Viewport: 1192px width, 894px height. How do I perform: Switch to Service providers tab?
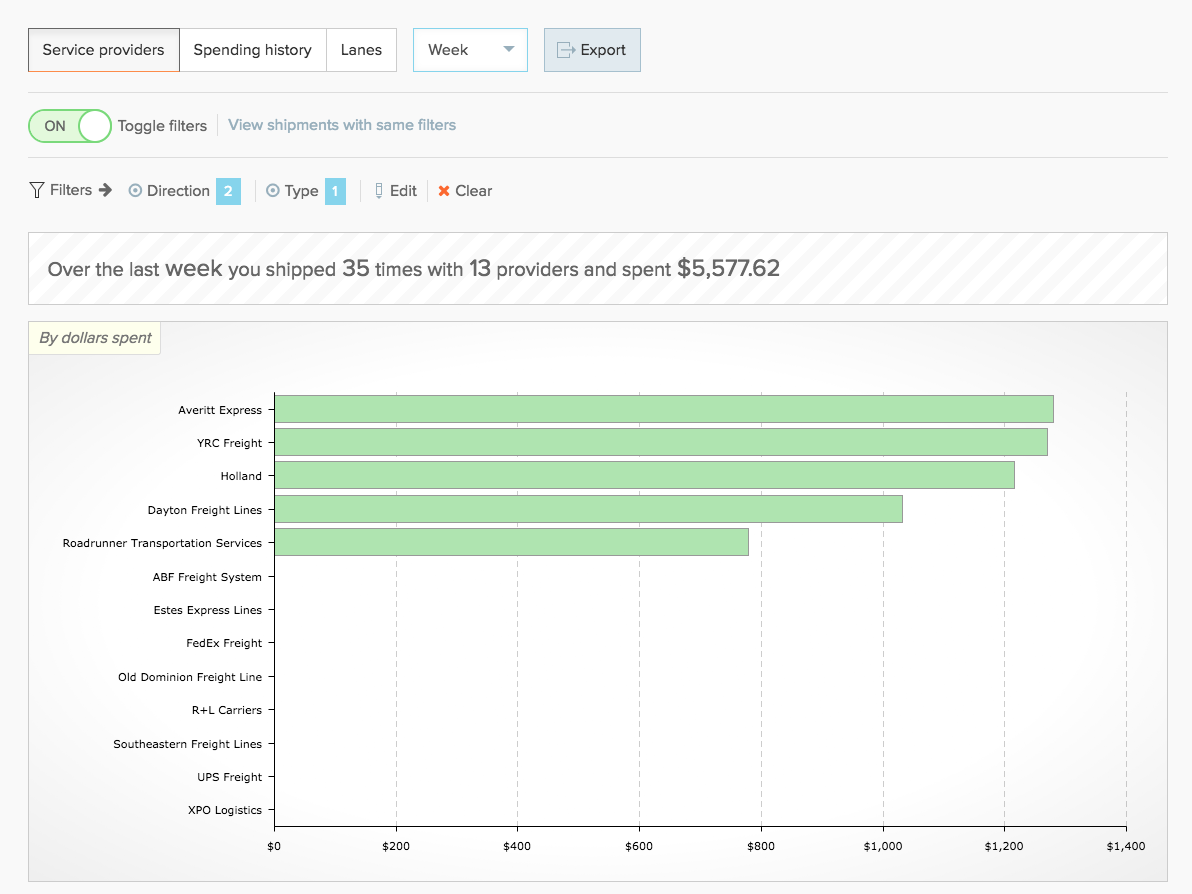(x=103, y=50)
